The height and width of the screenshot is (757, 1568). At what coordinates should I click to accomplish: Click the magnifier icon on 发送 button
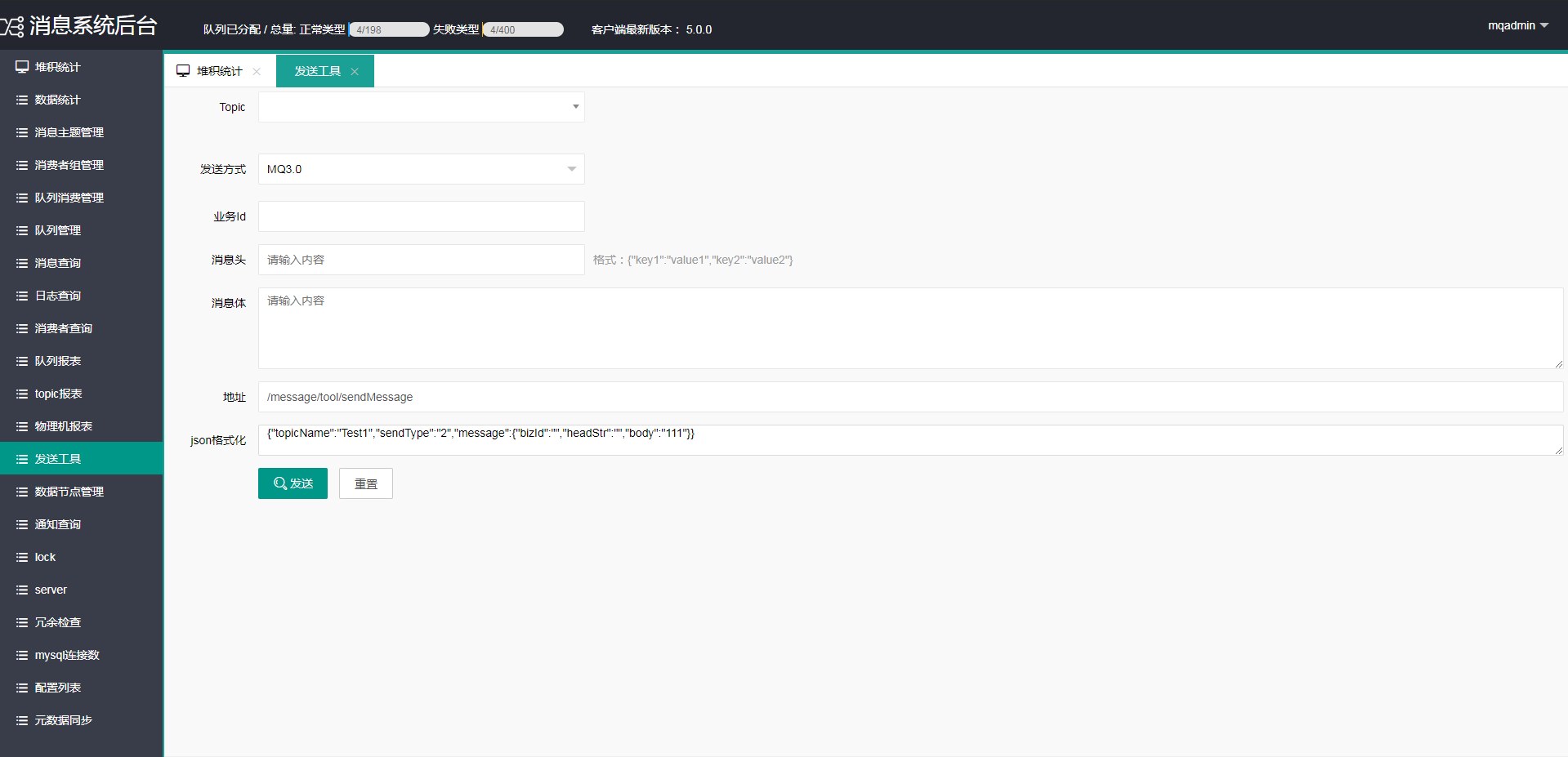[x=280, y=483]
